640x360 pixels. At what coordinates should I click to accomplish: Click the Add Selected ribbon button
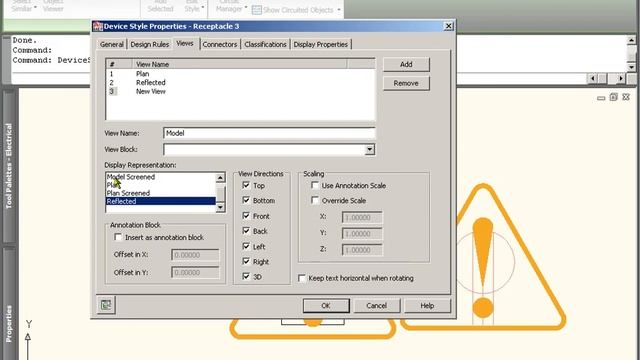coord(160,6)
